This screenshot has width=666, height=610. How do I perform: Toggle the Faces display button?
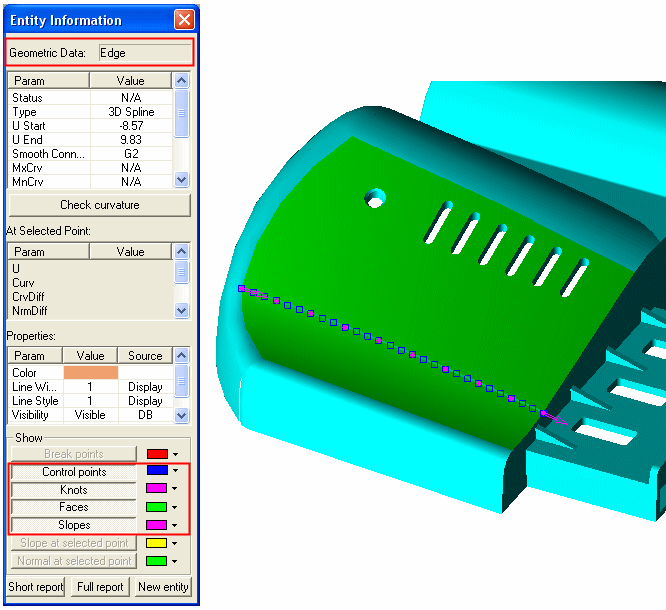[x=74, y=507]
